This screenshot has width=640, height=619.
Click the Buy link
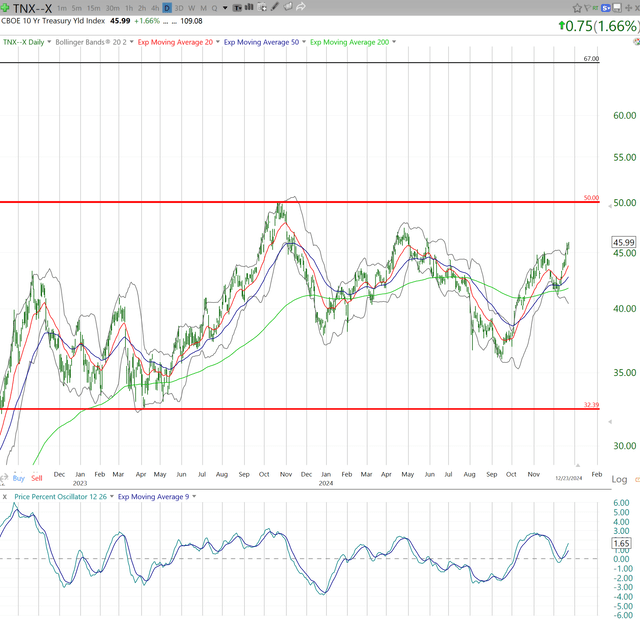(19, 478)
